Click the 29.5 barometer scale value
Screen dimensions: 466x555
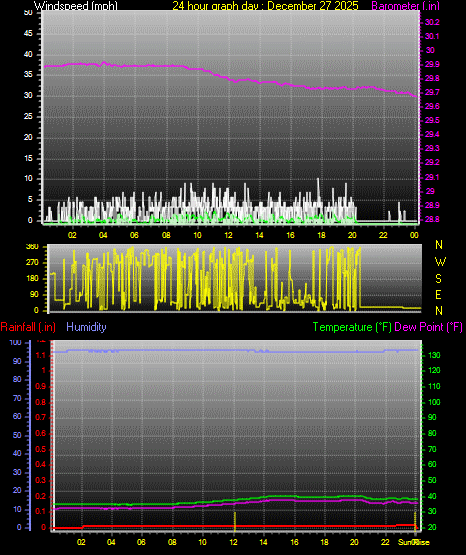[x=432, y=120]
